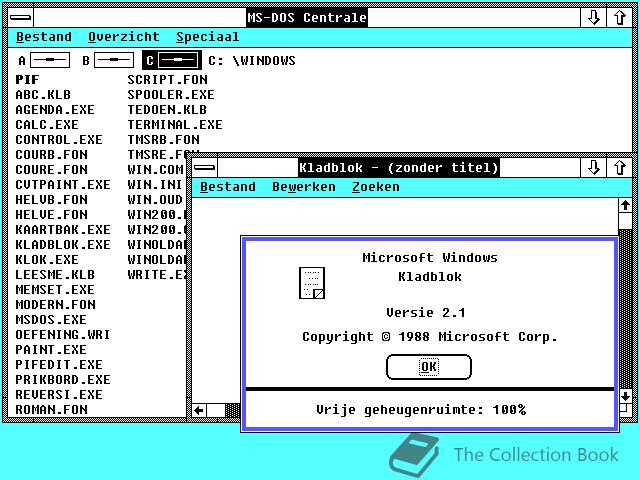Select TMSRB.FON in file list
The height and width of the screenshot is (480, 640).
click(163, 140)
